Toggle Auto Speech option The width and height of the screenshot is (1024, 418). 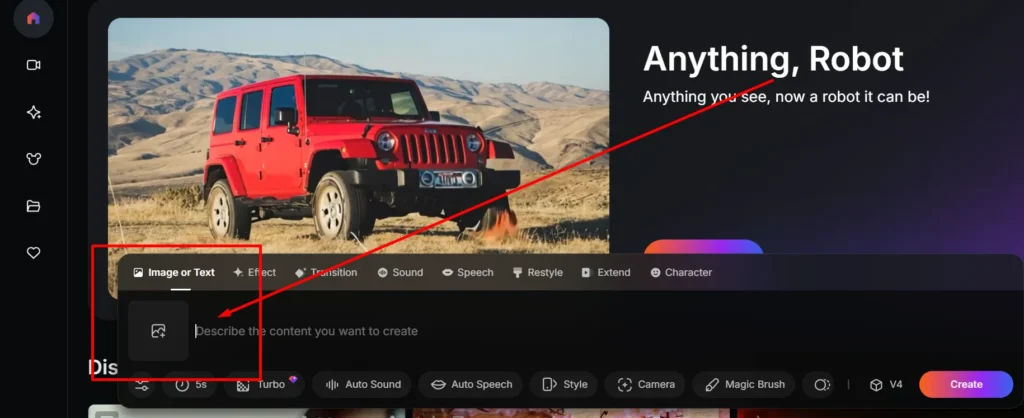(472, 385)
